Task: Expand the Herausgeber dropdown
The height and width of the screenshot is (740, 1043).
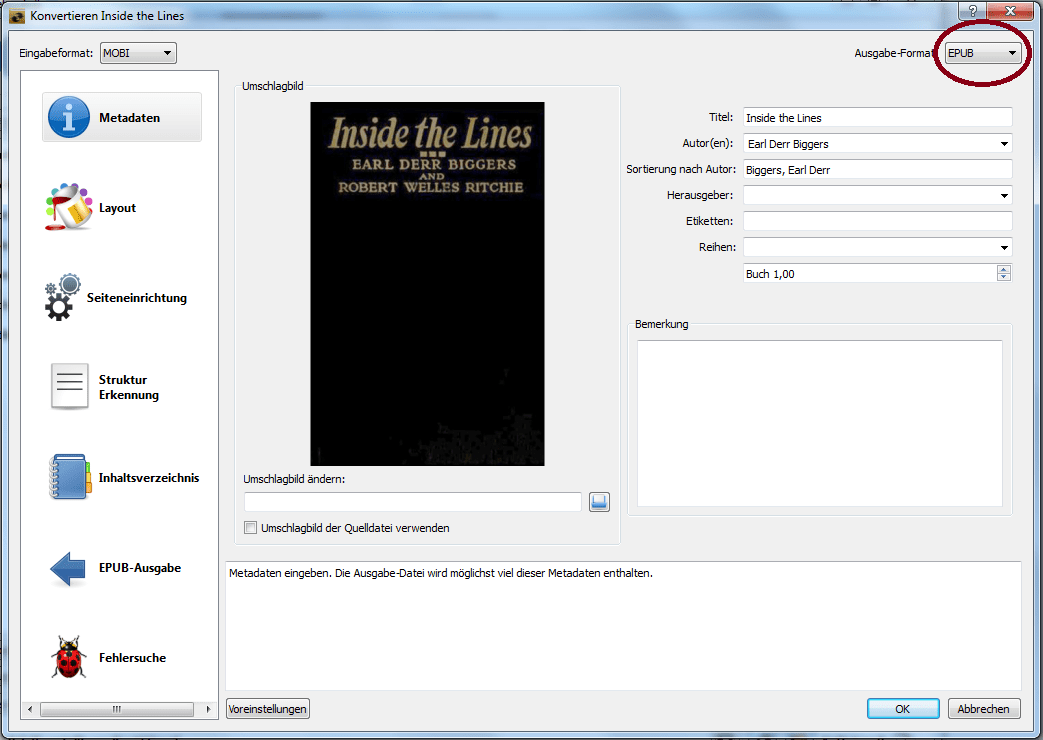Action: (1004, 196)
